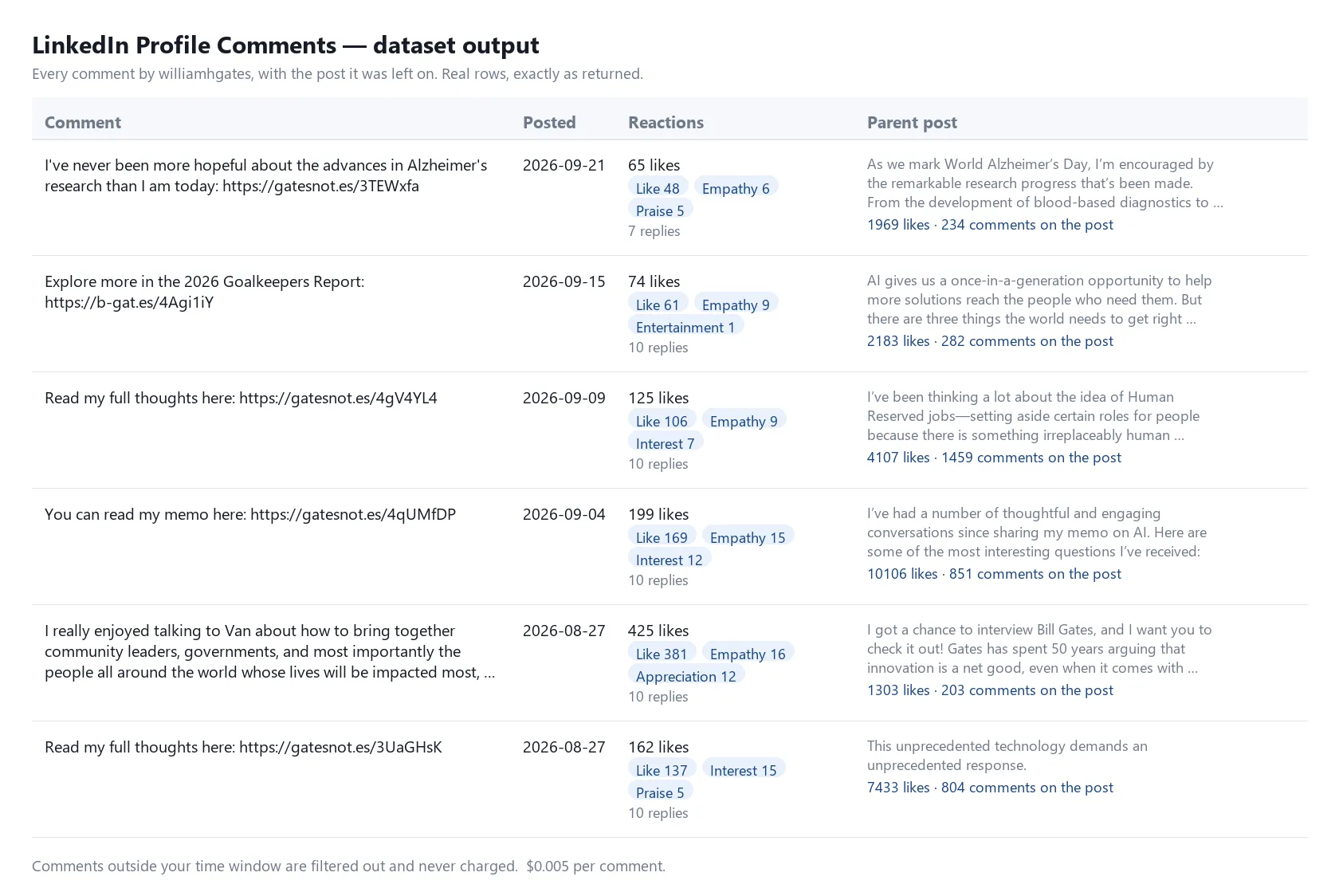Screen dimensions: 1339x896
Task: Click the date 2026-09-15
Action: click(x=564, y=281)
